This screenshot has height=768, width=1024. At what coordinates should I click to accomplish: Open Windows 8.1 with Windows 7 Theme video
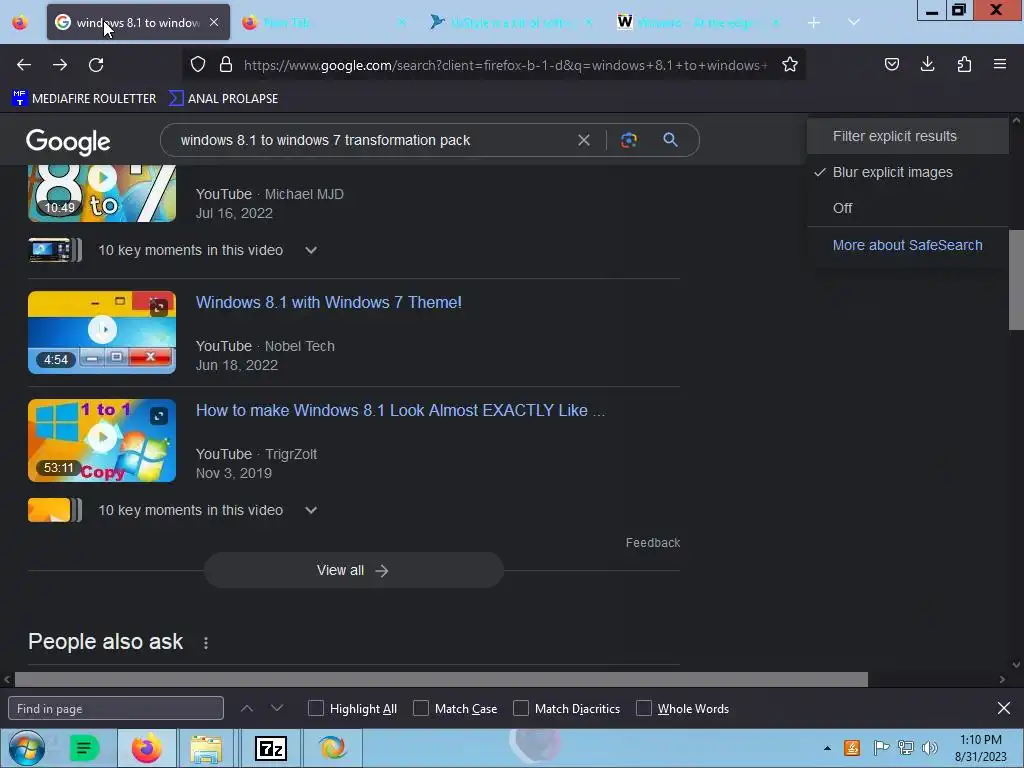click(328, 302)
